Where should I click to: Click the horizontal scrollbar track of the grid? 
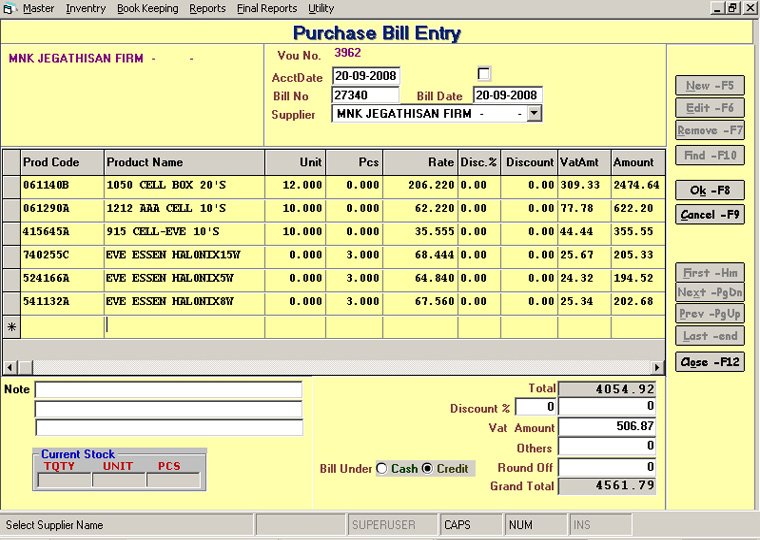330,368
